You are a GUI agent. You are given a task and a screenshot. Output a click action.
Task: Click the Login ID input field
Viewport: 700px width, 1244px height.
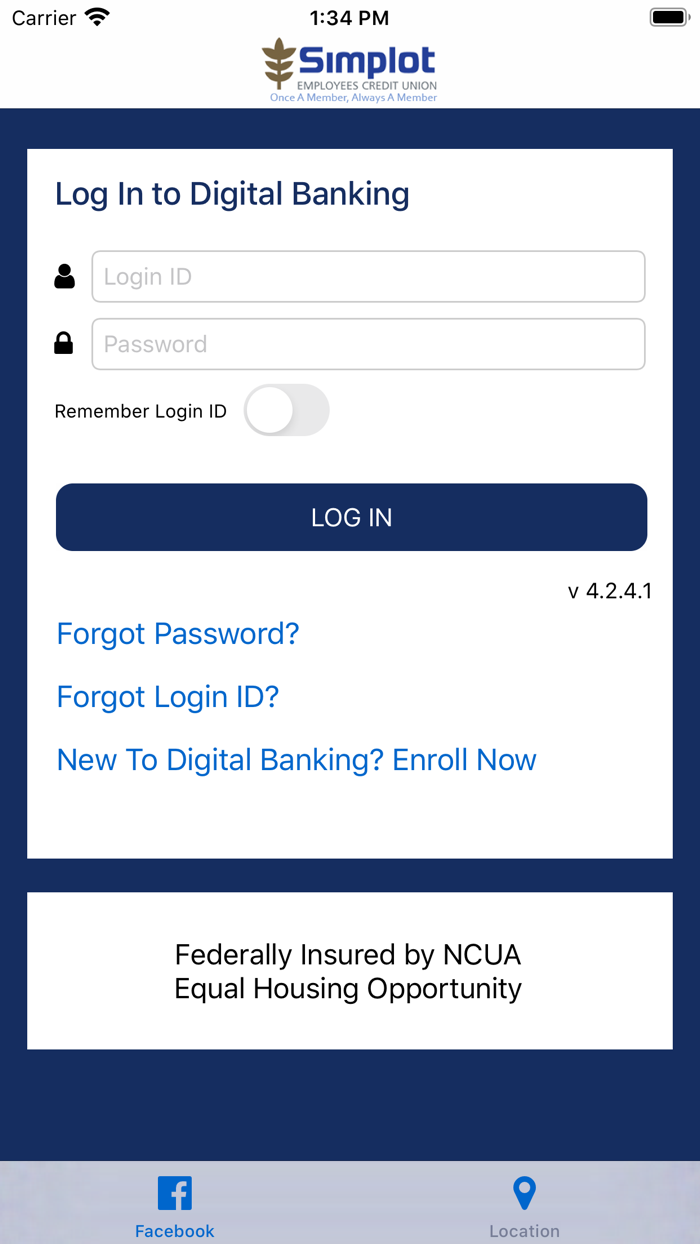368,276
